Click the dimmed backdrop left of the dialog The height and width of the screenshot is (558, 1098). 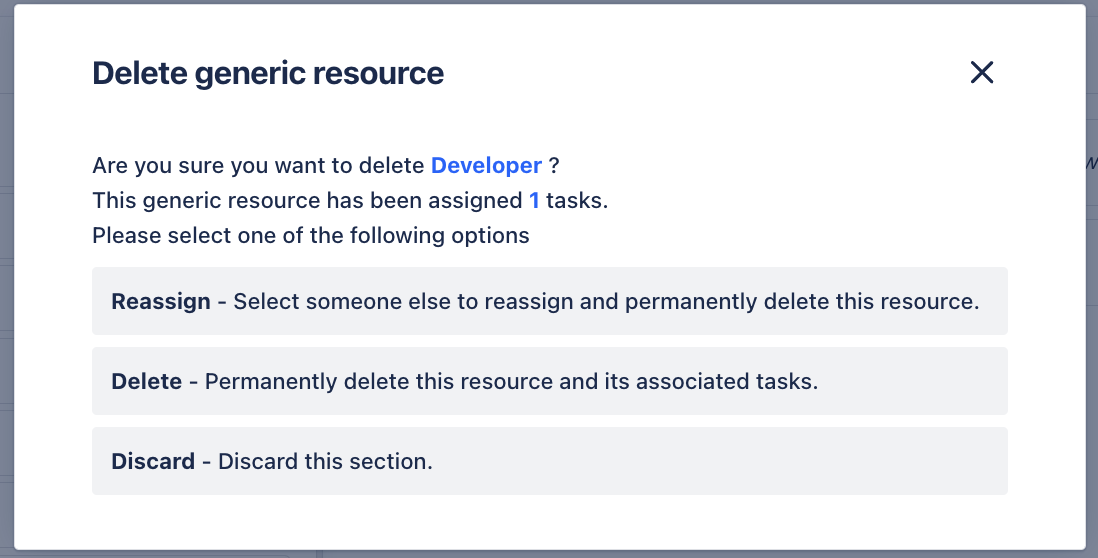pos(6,280)
